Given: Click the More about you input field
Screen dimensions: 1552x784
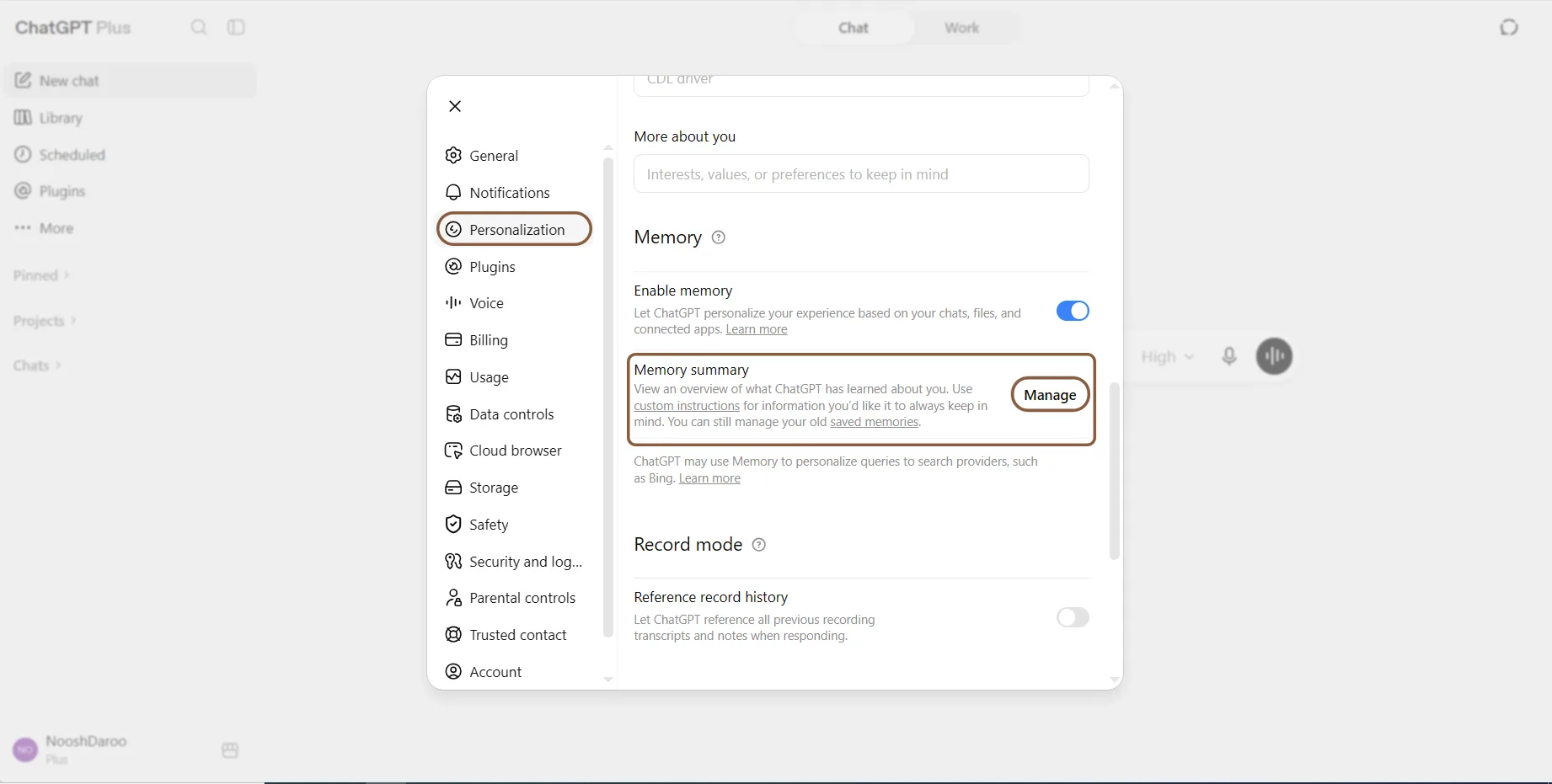Looking at the screenshot, I should 861,173.
